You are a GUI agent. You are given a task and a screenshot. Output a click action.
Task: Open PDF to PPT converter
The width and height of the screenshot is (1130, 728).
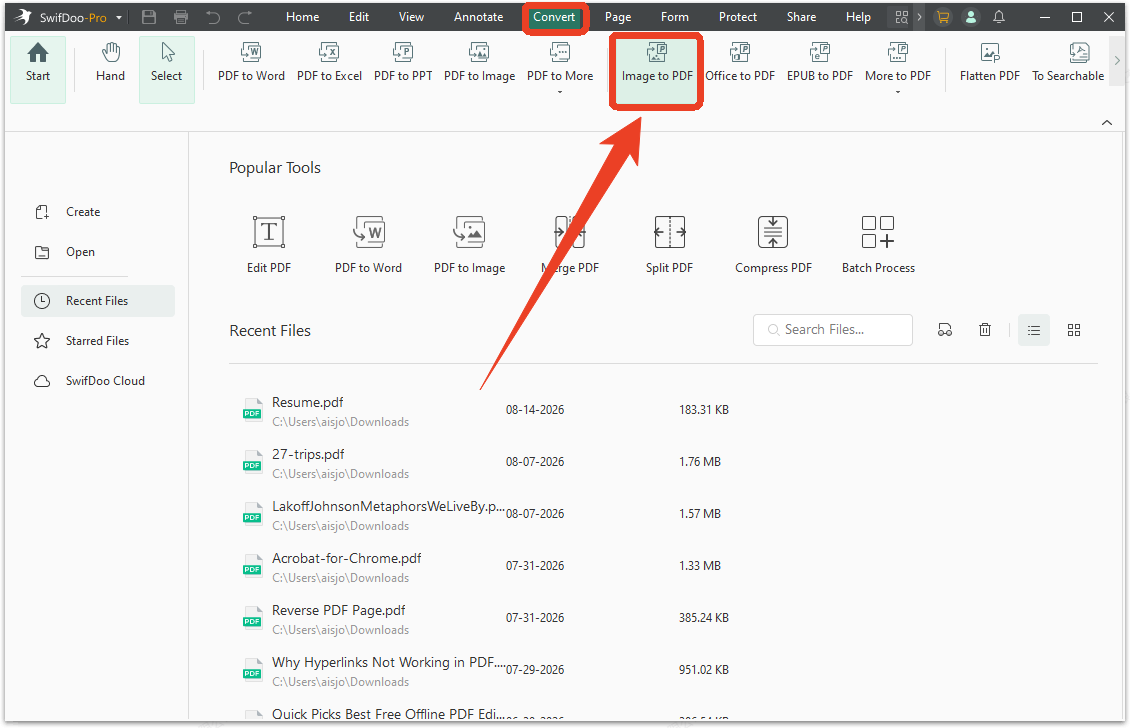point(403,63)
